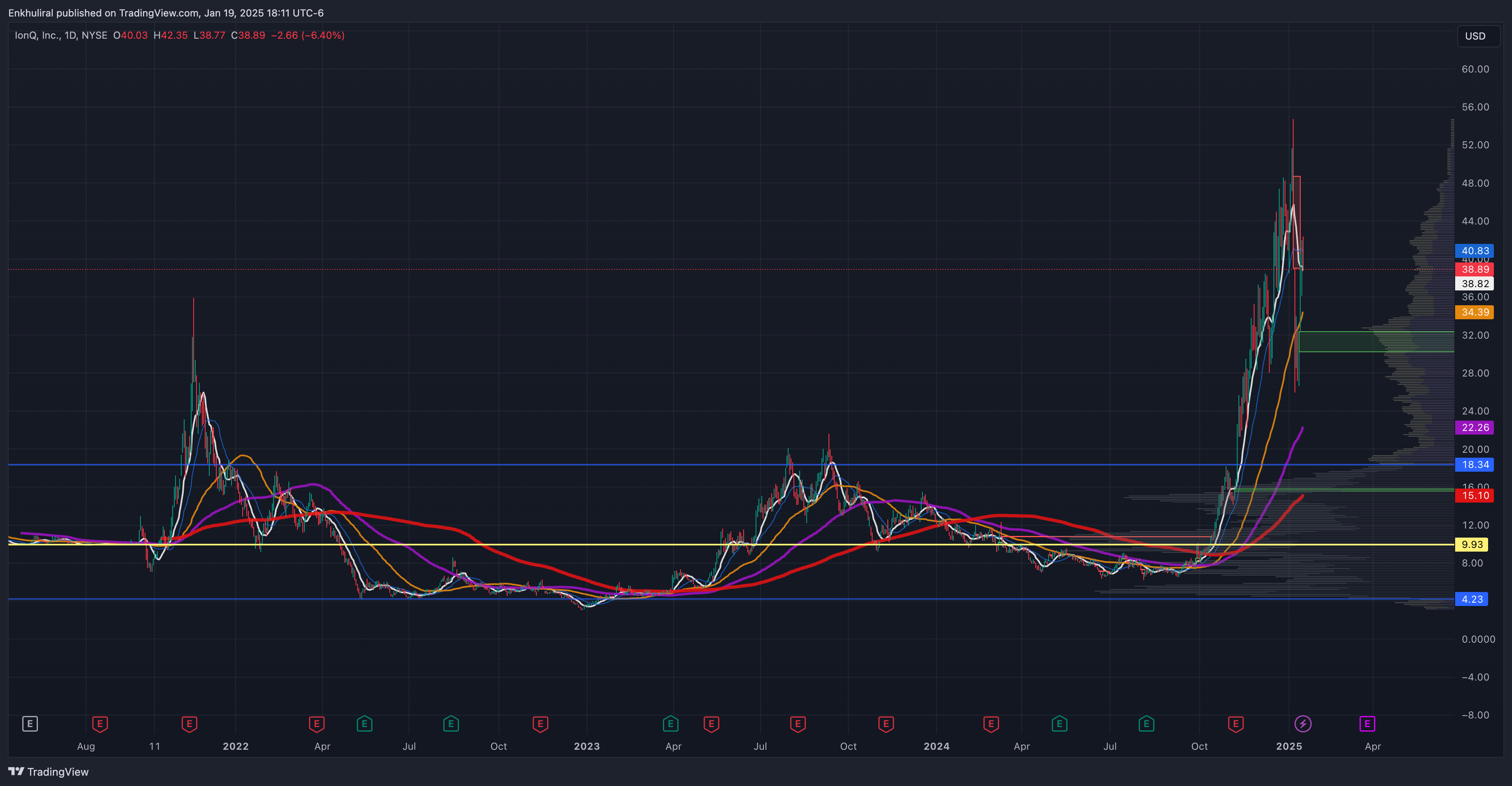The width and height of the screenshot is (1512, 786).
Task: Click red earnings marker just after Oct 2024
Action: (1236, 724)
